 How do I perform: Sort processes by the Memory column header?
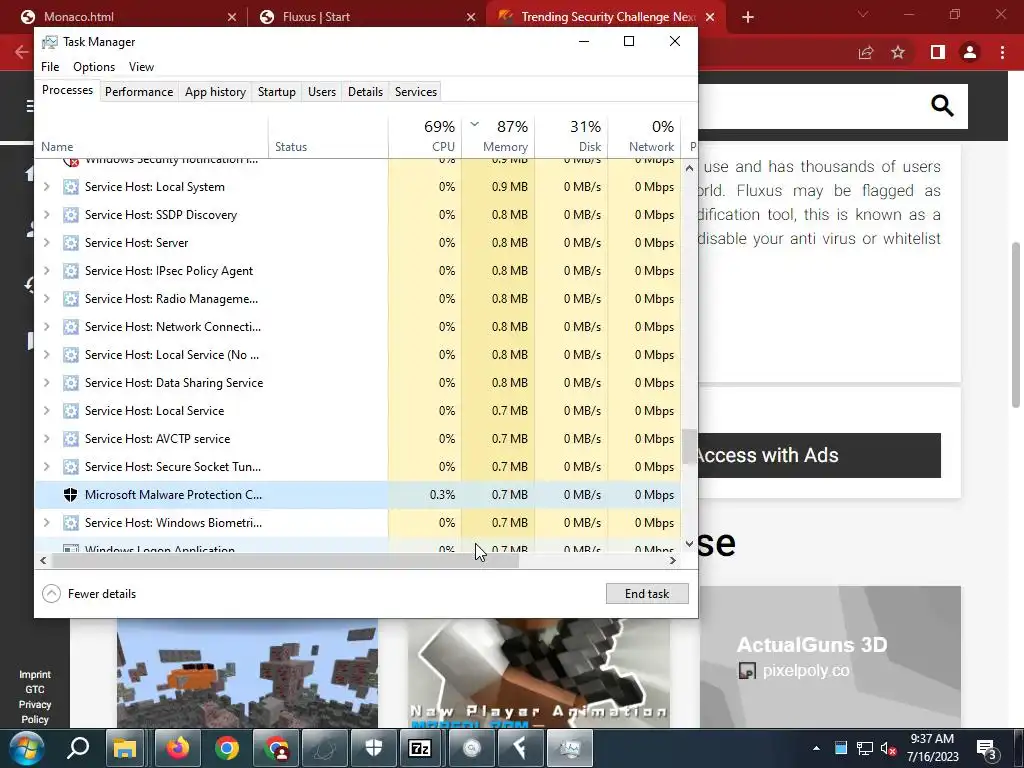[498, 136]
